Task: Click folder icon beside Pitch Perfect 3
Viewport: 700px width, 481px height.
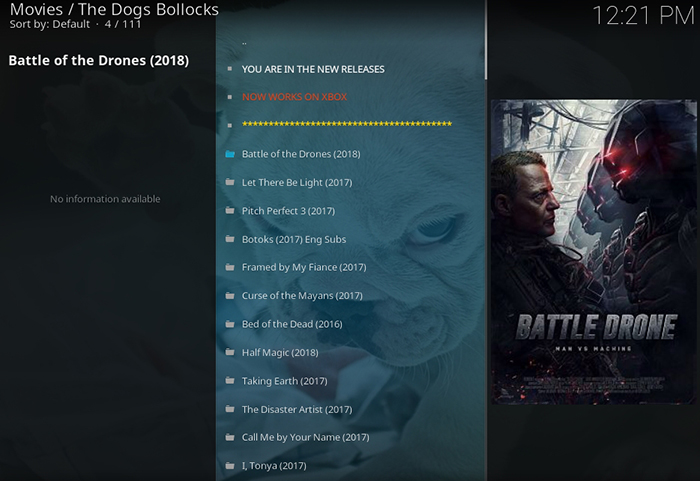Action: click(230, 210)
